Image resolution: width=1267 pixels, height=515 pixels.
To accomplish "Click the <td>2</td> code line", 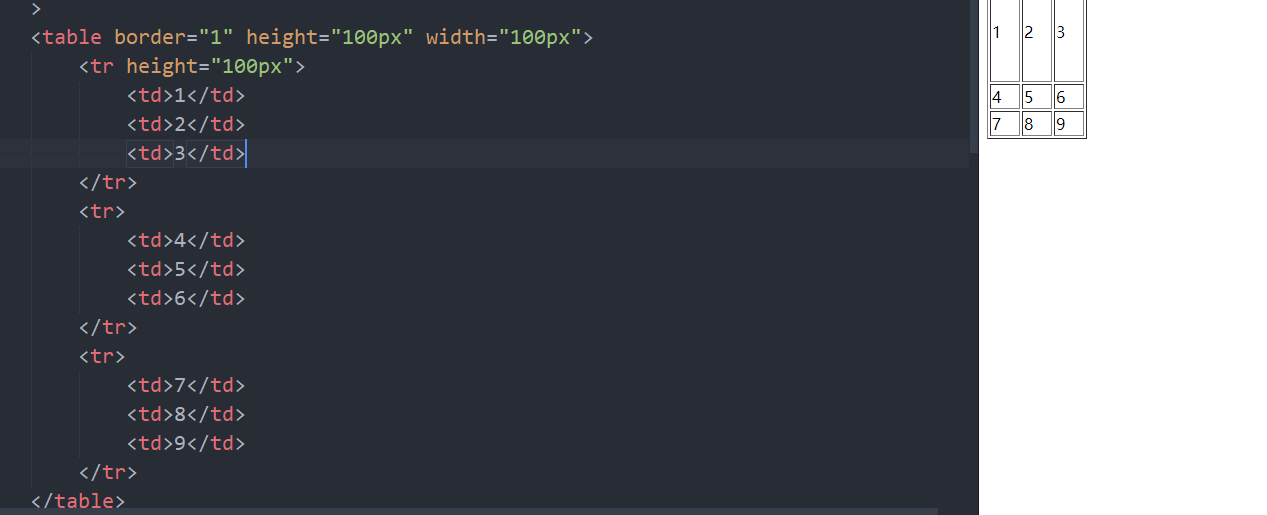I will coord(186,125).
